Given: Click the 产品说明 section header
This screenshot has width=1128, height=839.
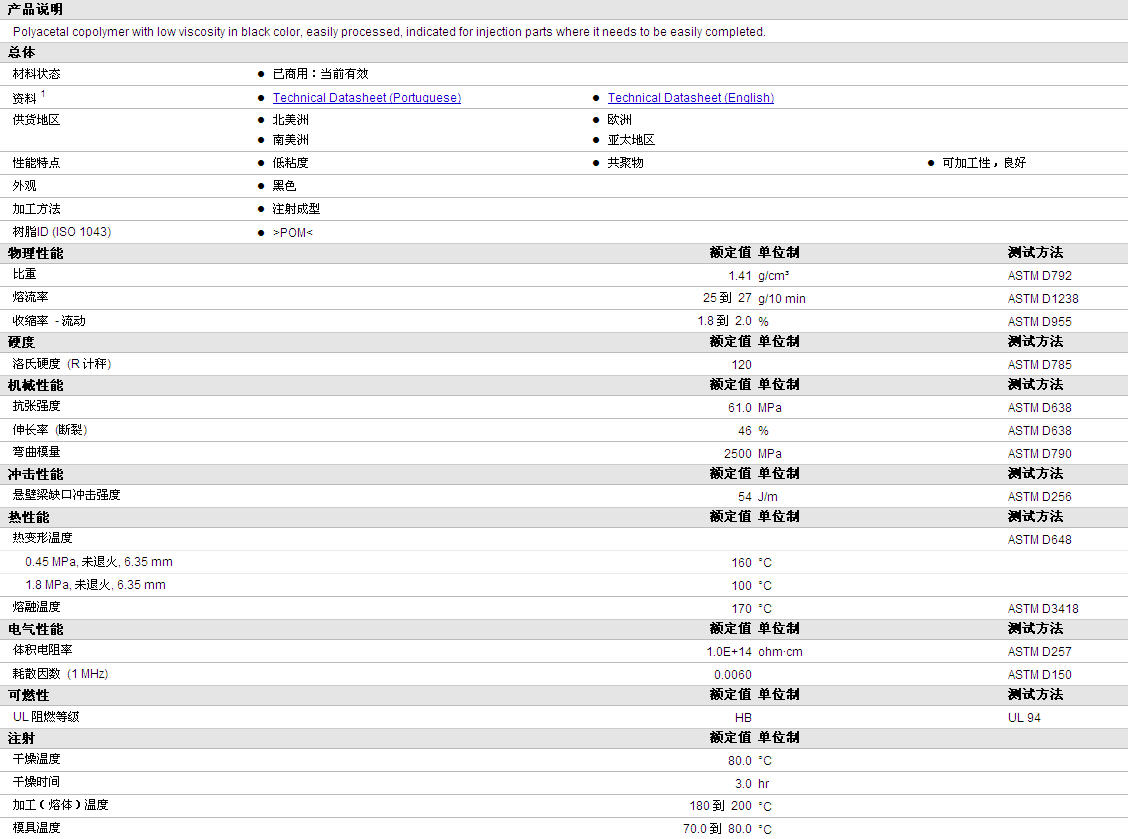Looking at the screenshot, I should click(x=35, y=9).
